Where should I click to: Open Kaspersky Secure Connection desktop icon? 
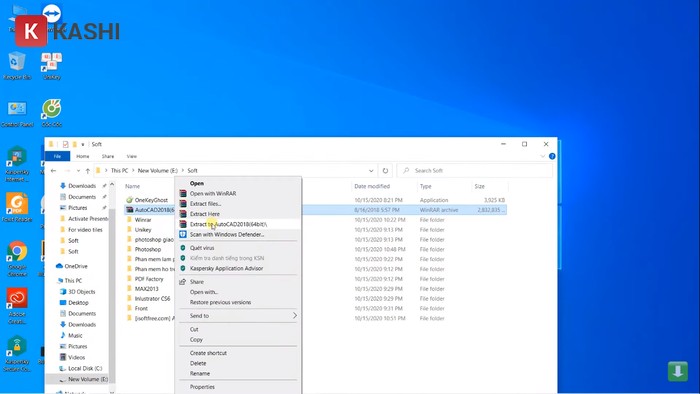pos(17,354)
